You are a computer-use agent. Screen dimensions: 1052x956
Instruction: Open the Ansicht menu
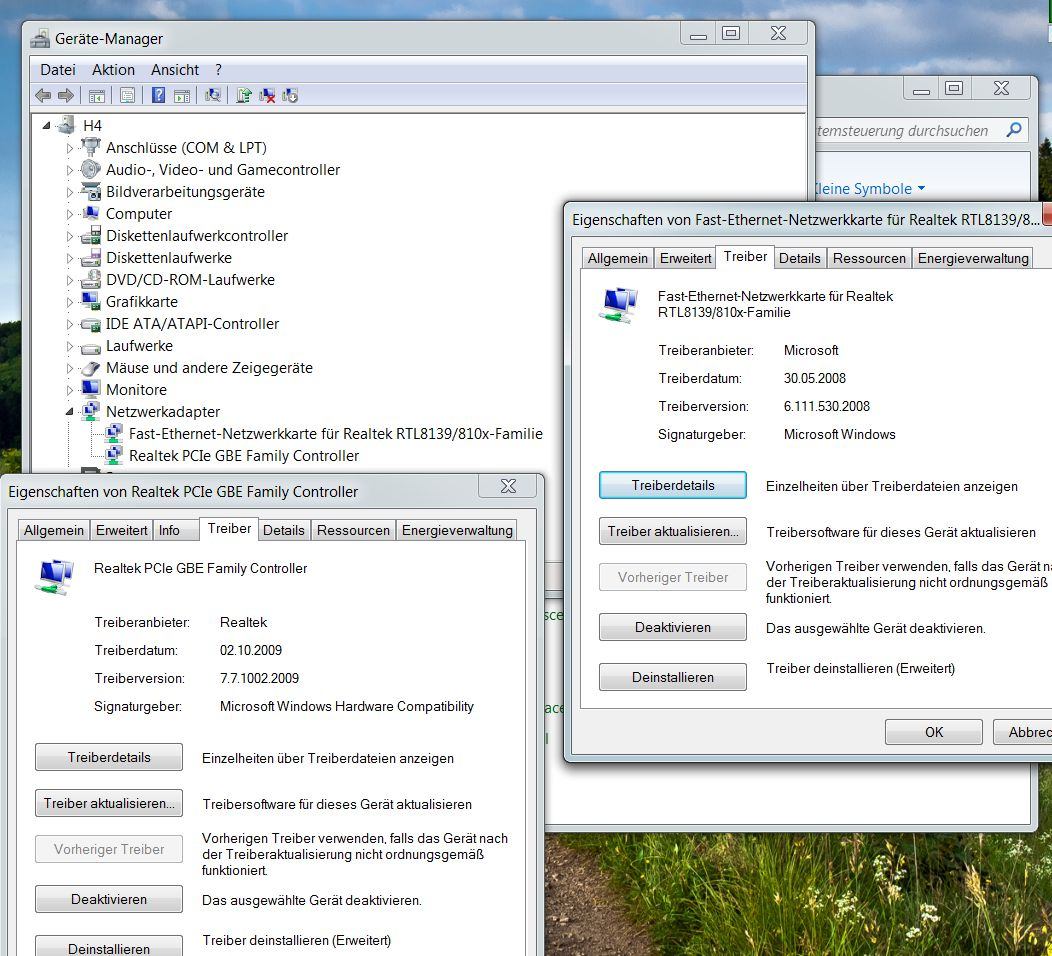174,70
